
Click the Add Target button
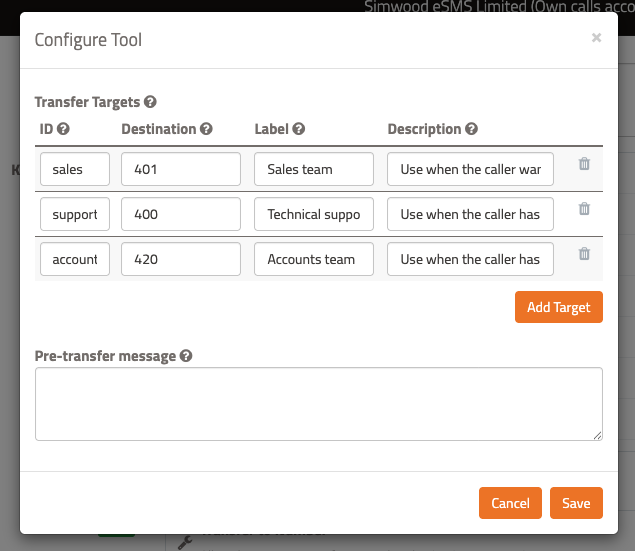coord(558,307)
